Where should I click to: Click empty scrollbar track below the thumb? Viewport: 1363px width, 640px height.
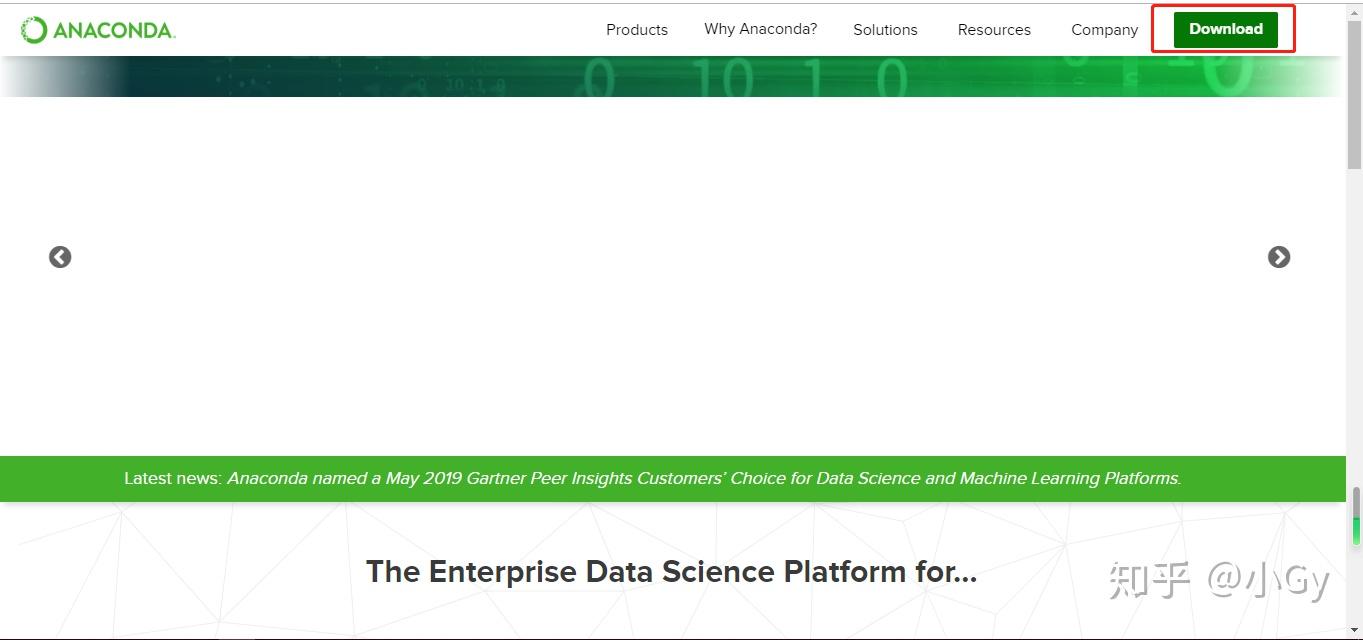coord(1354,330)
